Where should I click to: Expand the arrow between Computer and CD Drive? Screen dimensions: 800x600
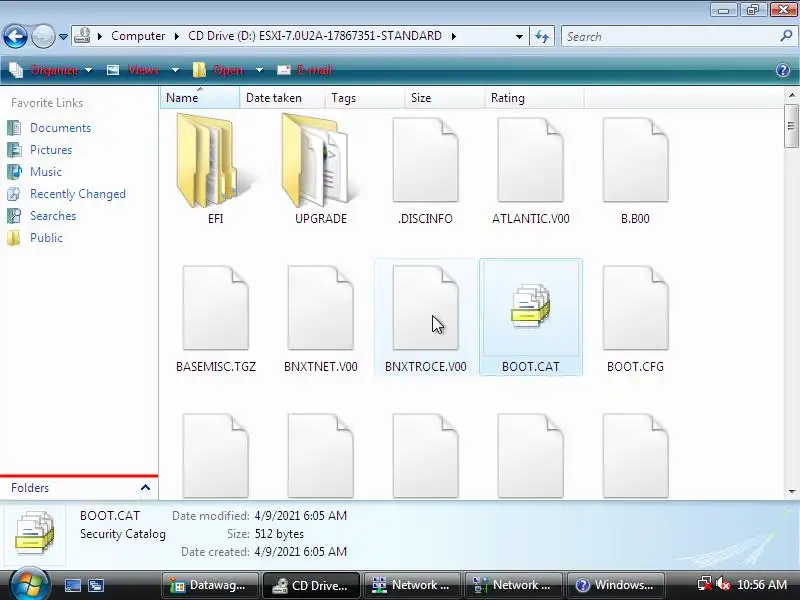(x=177, y=36)
